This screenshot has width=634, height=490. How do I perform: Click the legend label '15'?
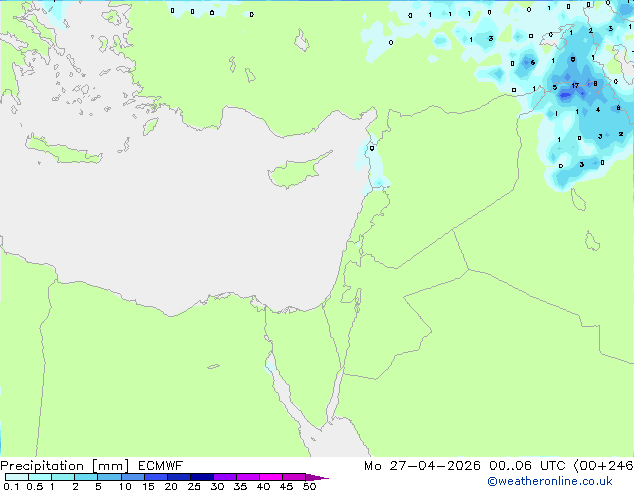pyautogui.click(x=148, y=486)
